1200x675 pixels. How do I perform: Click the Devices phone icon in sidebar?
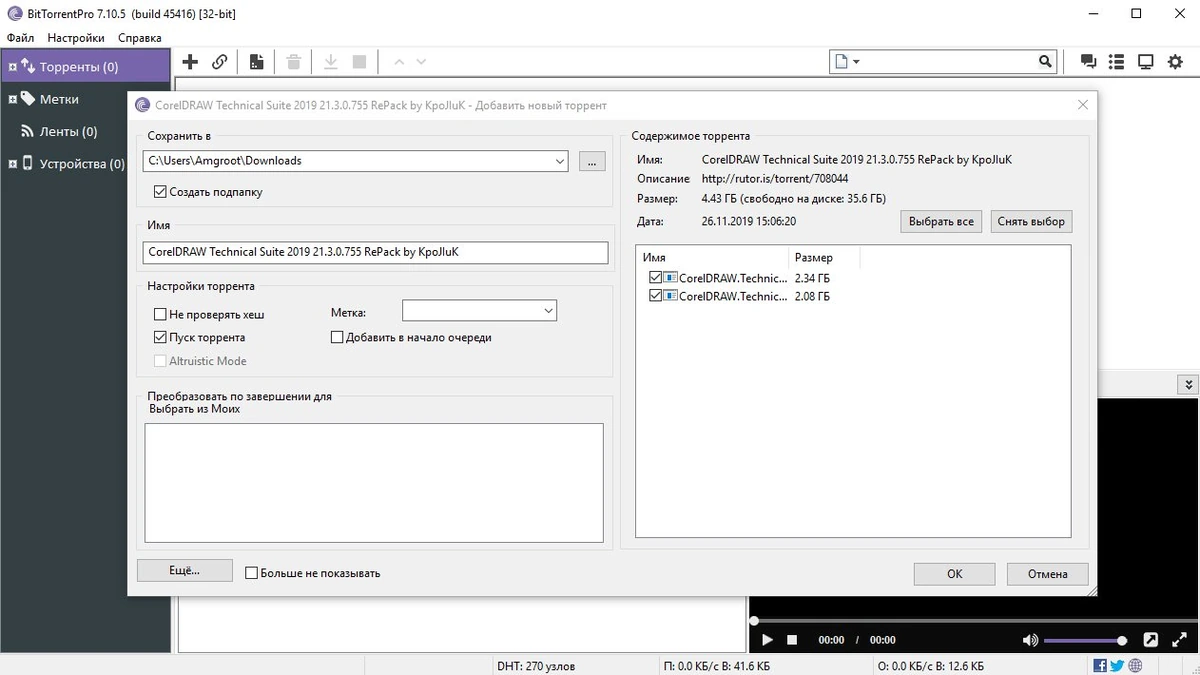[x=28, y=163]
